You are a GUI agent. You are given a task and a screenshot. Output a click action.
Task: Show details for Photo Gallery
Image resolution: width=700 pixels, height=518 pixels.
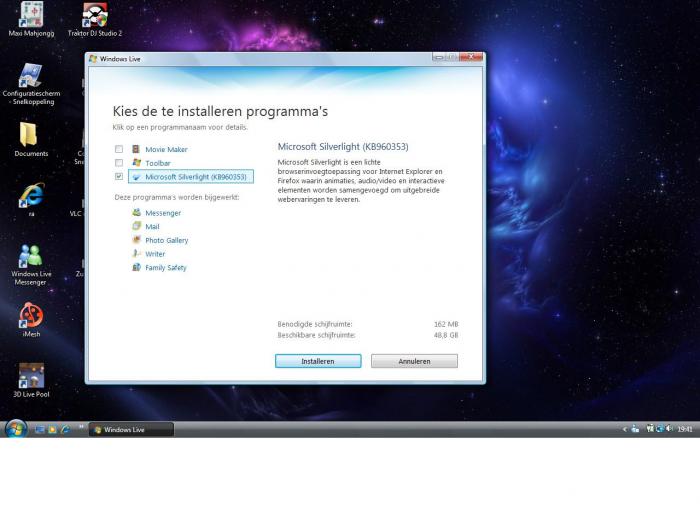tap(167, 240)
